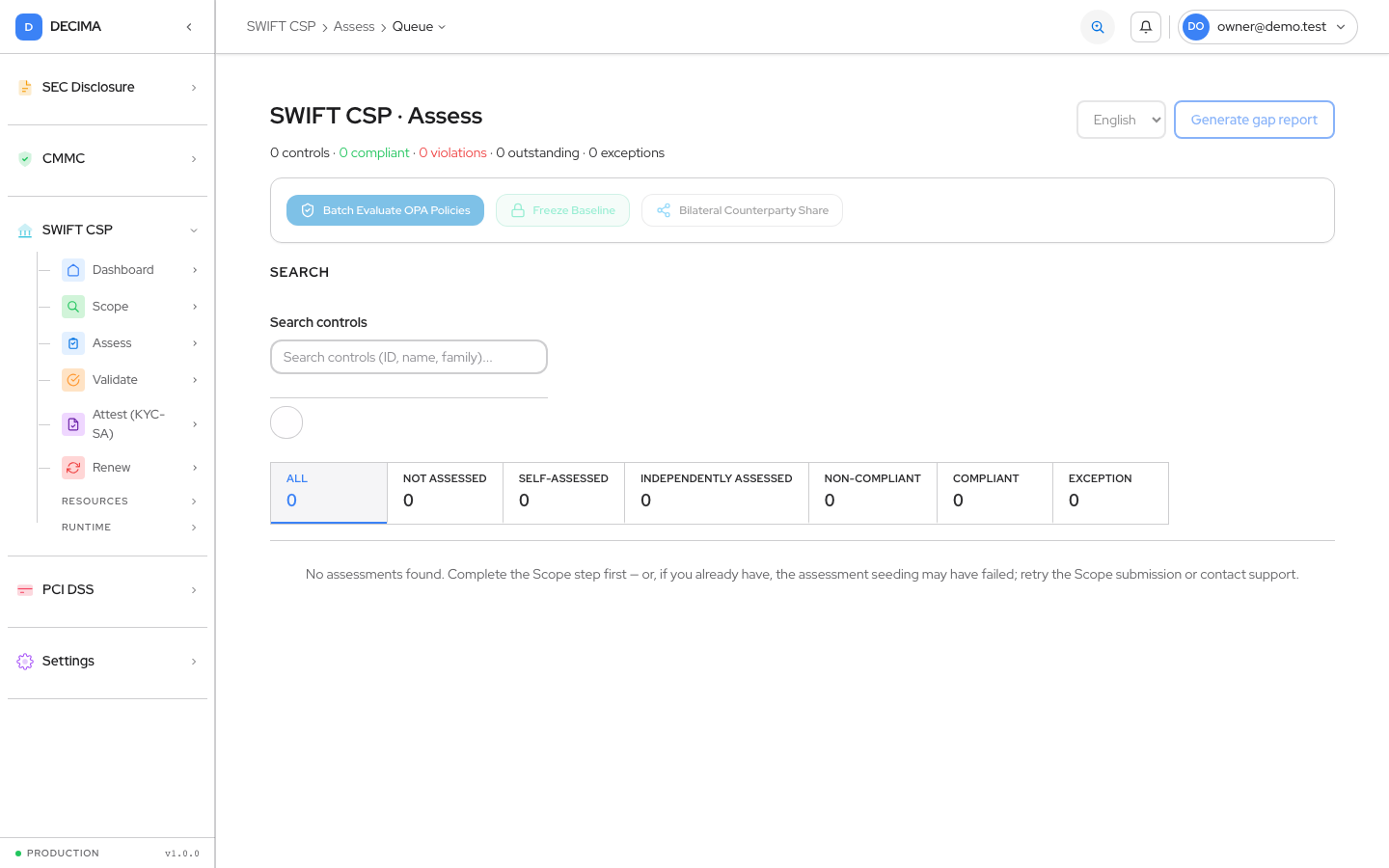The image size is (1389, 868).
Task: Expand the Scope submenu chevron
Action: [x=195, y=307]
